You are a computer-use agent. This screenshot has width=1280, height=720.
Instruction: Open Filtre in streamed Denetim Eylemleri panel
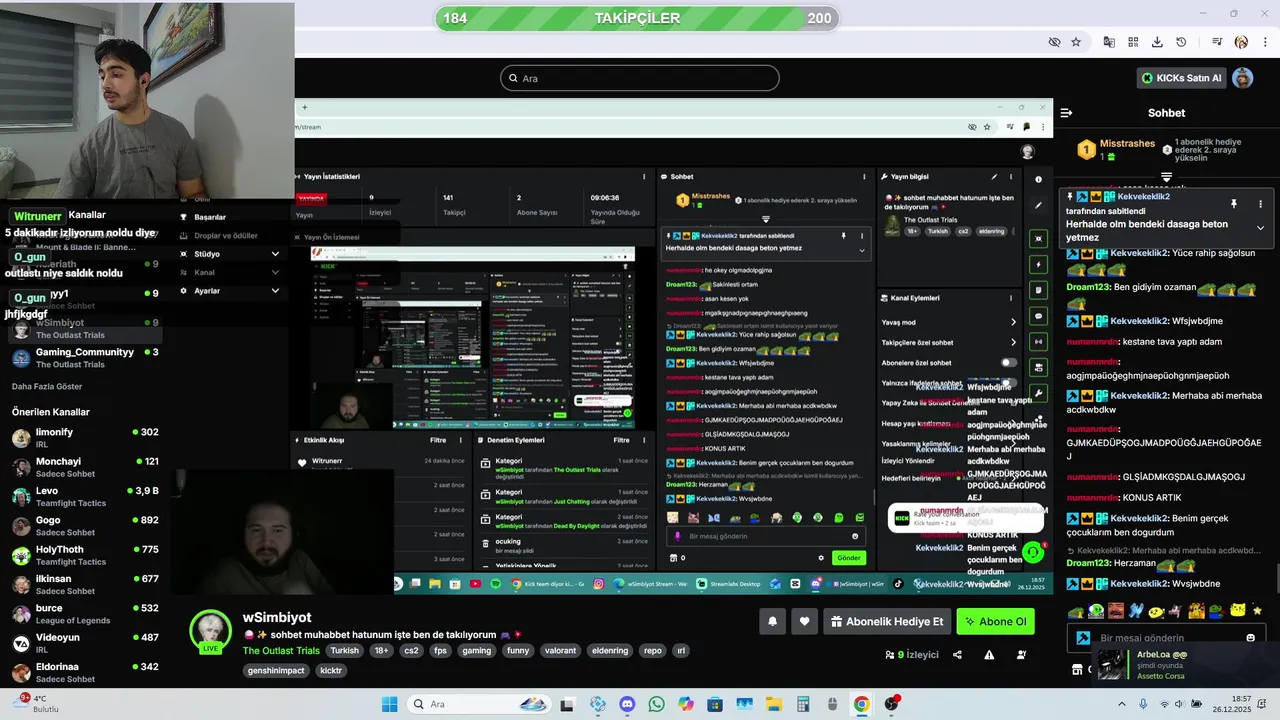point(621,440)
